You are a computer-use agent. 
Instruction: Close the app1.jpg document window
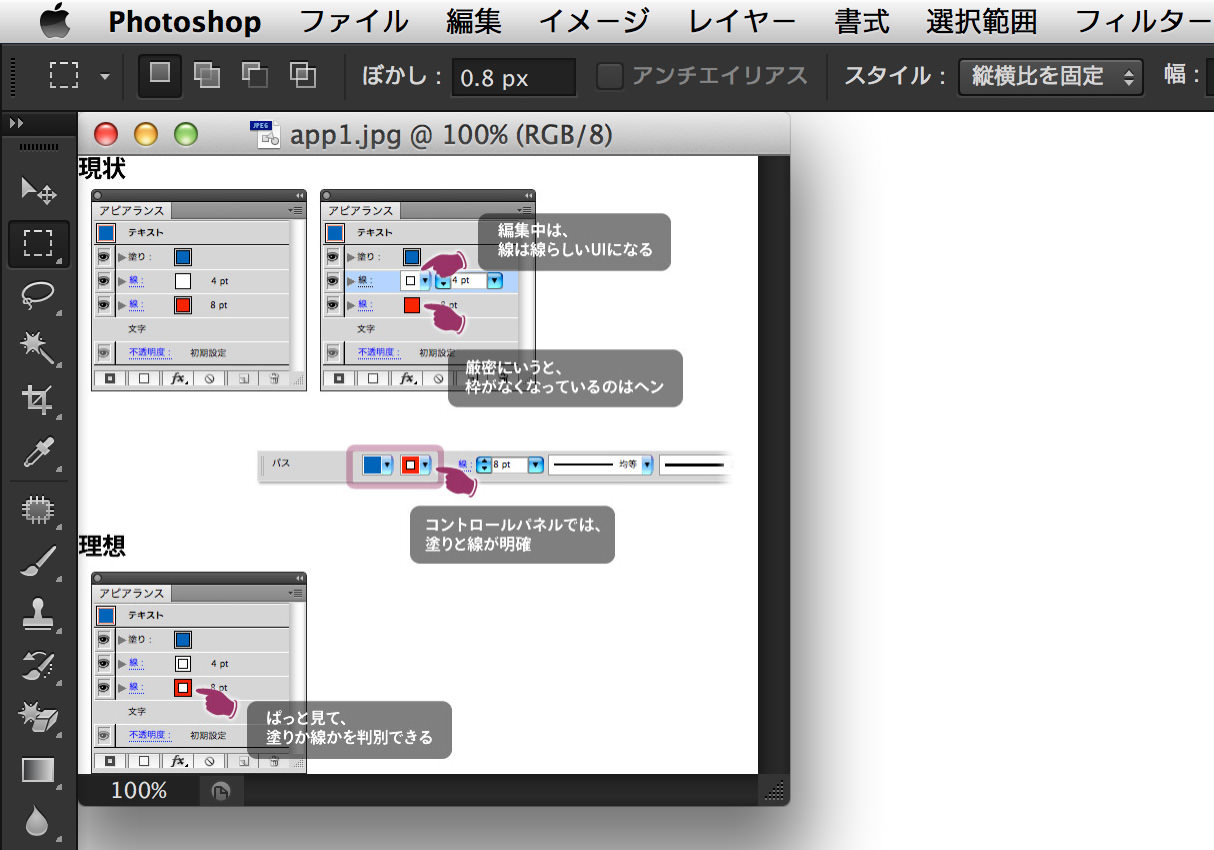point(106,134)
